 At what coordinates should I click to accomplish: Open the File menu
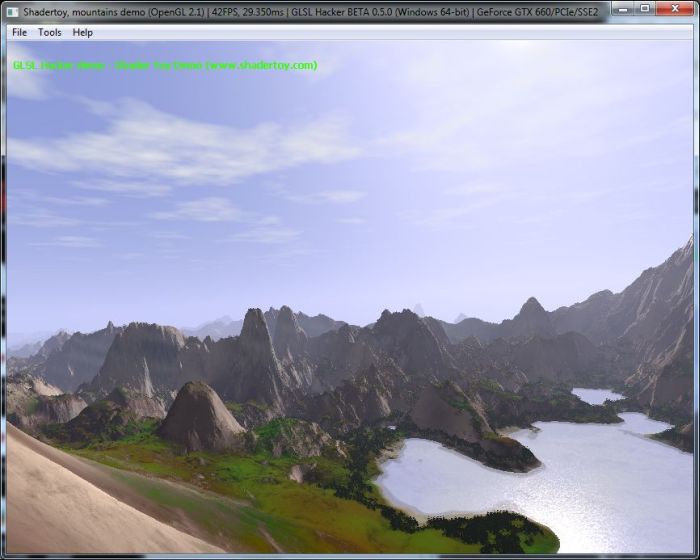coord(19,32)
